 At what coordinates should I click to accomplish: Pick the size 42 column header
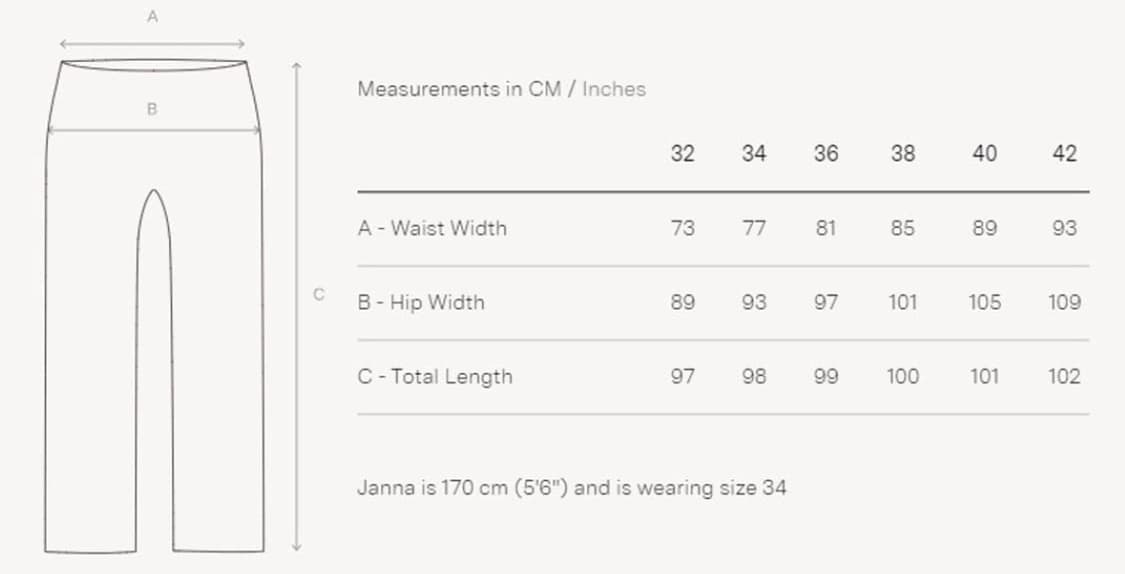pyautogui.click(x=1064, y=154)
